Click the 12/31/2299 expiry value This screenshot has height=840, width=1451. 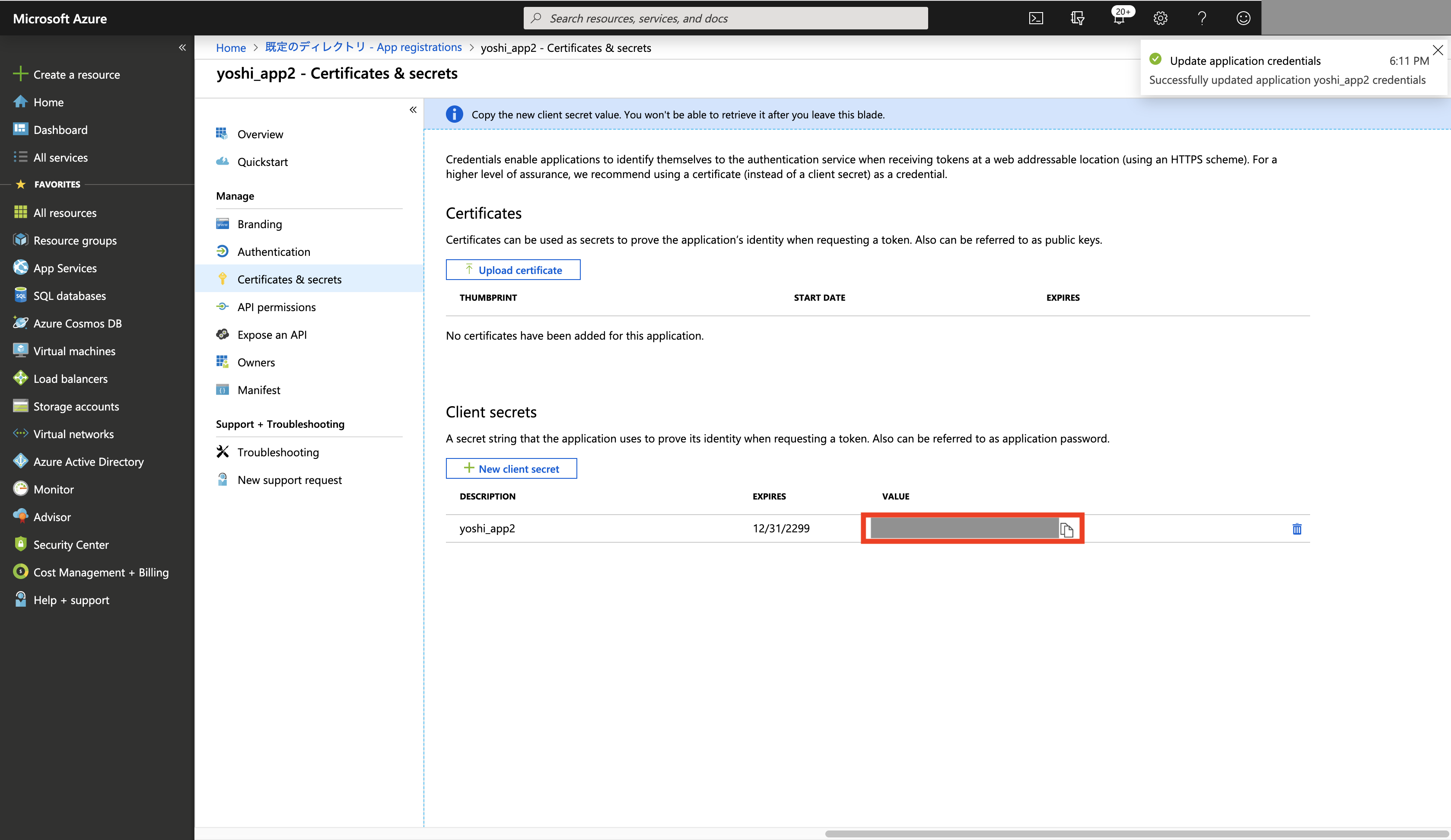(781, 528)
